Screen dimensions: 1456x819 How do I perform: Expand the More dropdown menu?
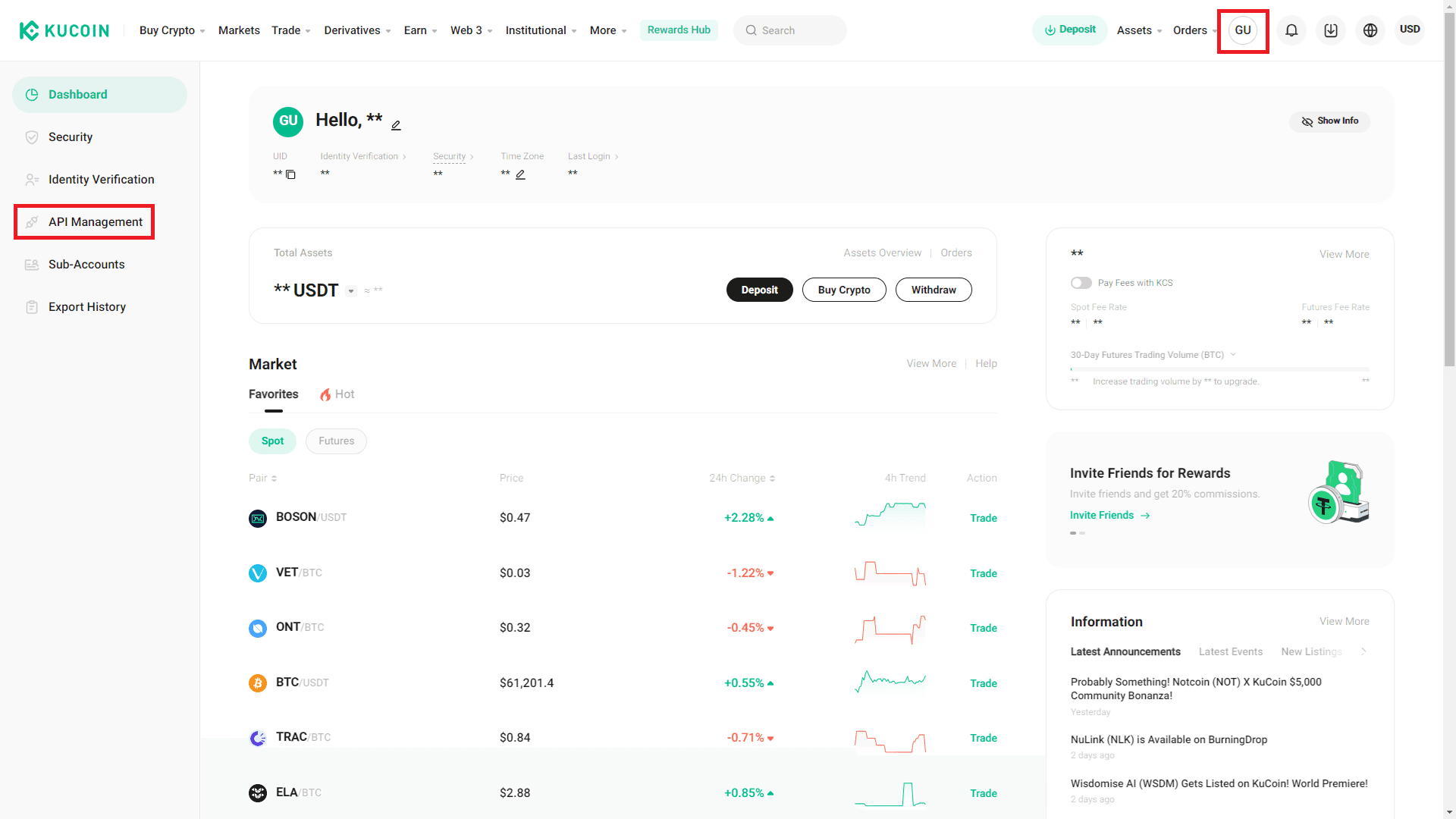[608, 30]
